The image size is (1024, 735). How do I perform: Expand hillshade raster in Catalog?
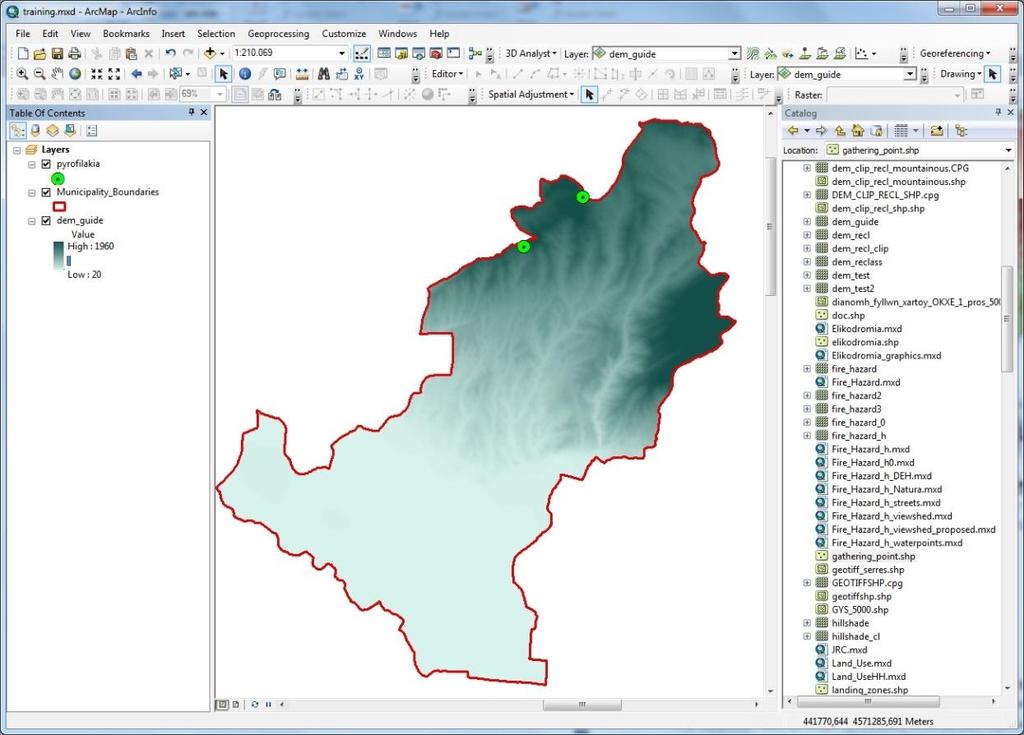[x=807, y=623]
